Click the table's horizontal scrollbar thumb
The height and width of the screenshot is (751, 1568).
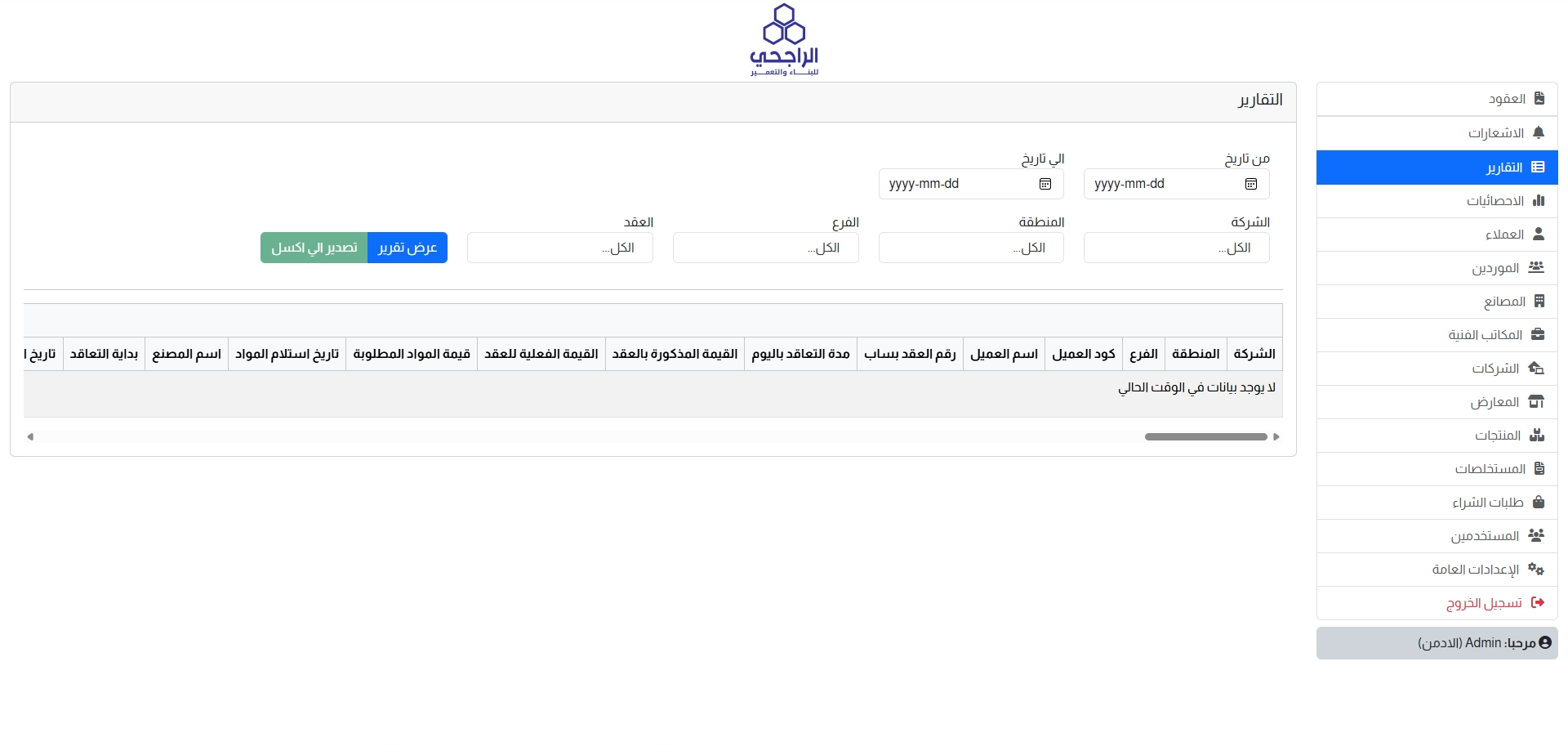(x=1205, y=436)
